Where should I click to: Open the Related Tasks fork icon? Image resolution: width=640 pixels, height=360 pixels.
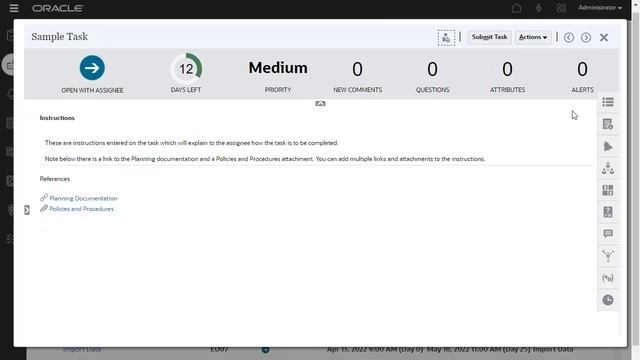[x=608, y=256]
